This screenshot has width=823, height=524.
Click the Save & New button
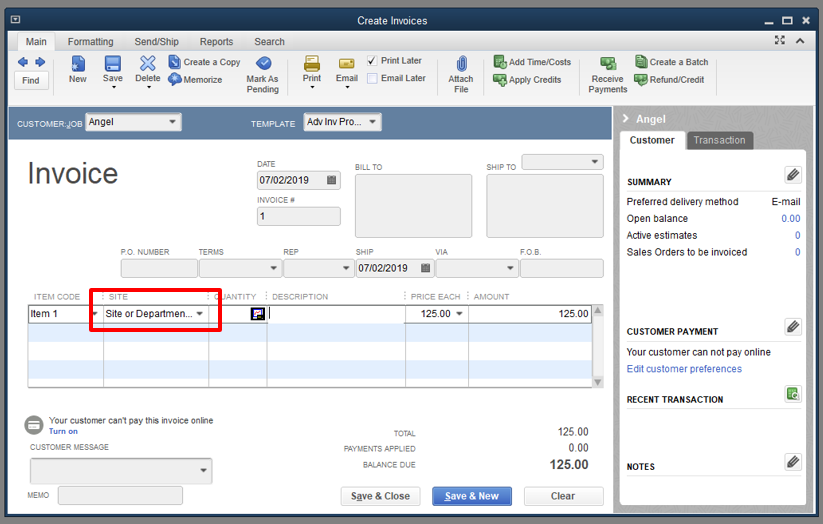pyautogui.click(x=472, y=496)
